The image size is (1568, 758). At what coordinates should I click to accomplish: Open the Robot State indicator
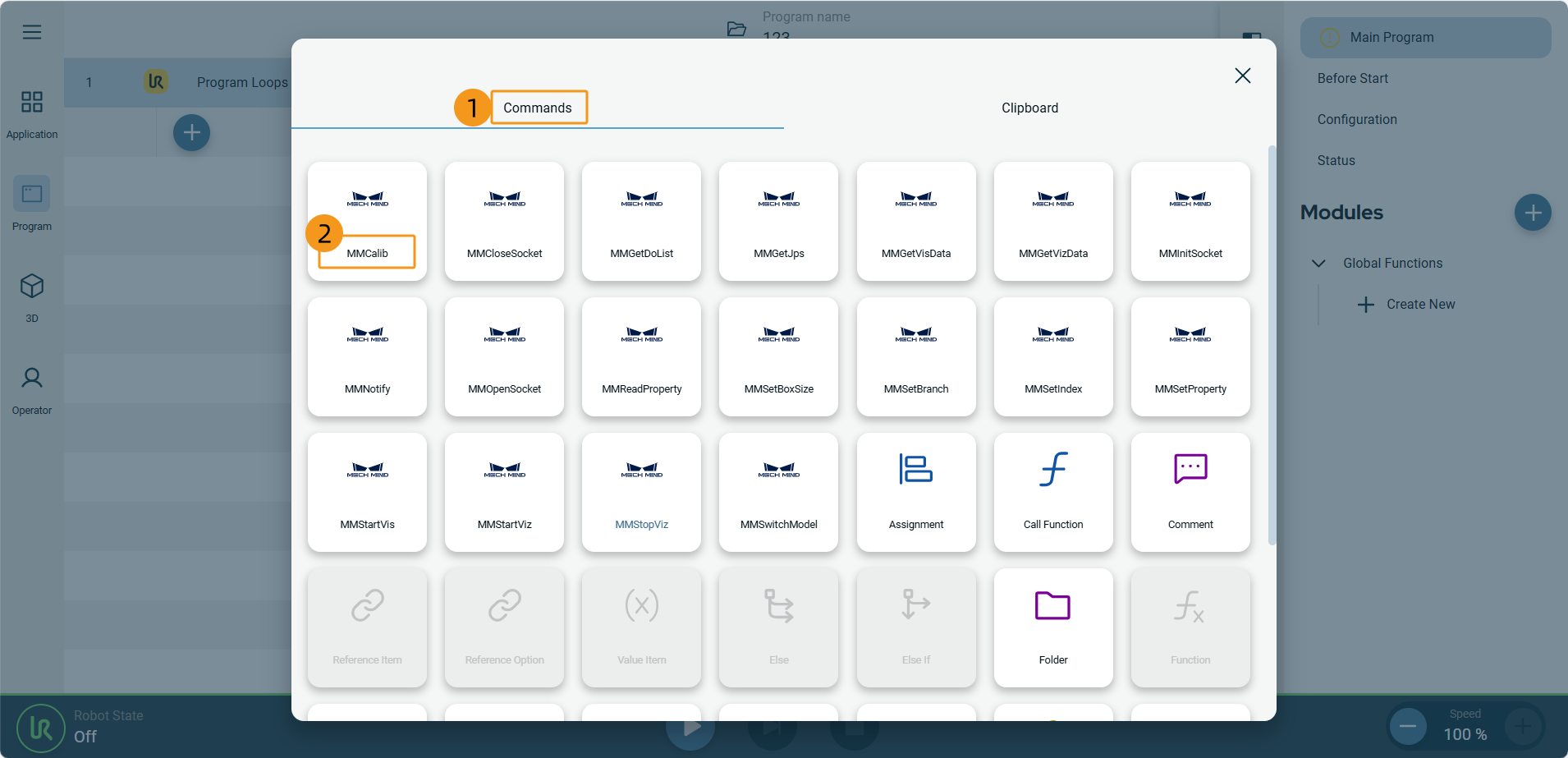point(41,728)
